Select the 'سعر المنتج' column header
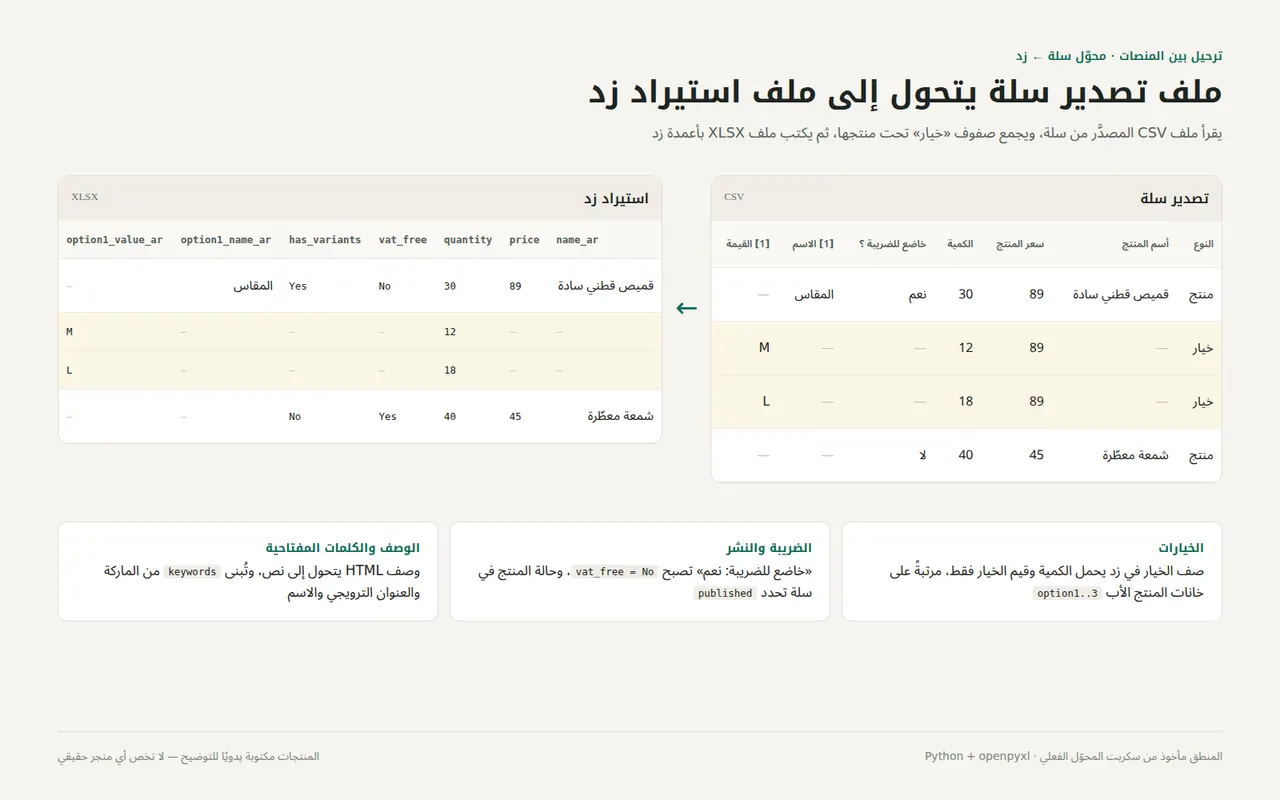 pyautogui.click(x=1020, y=244)
